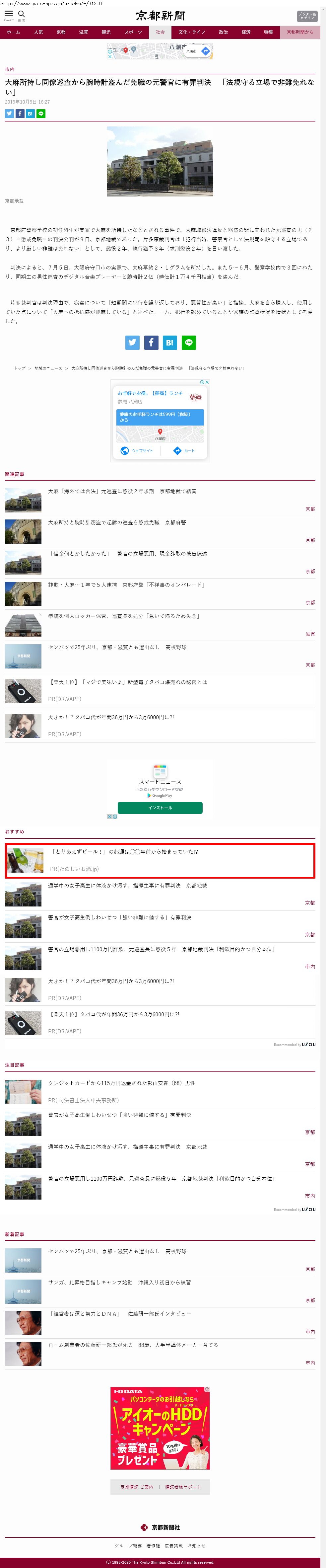Click 地域のニュース breadcrumb link
Screen dimensions: 326x1568
(x=48, y=368)
